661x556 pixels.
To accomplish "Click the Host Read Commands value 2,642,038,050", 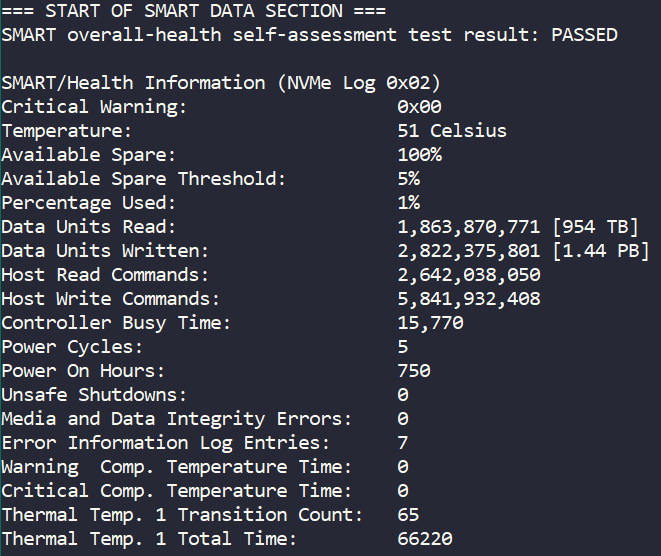I will pyautogui.click(x=469, y=275).
